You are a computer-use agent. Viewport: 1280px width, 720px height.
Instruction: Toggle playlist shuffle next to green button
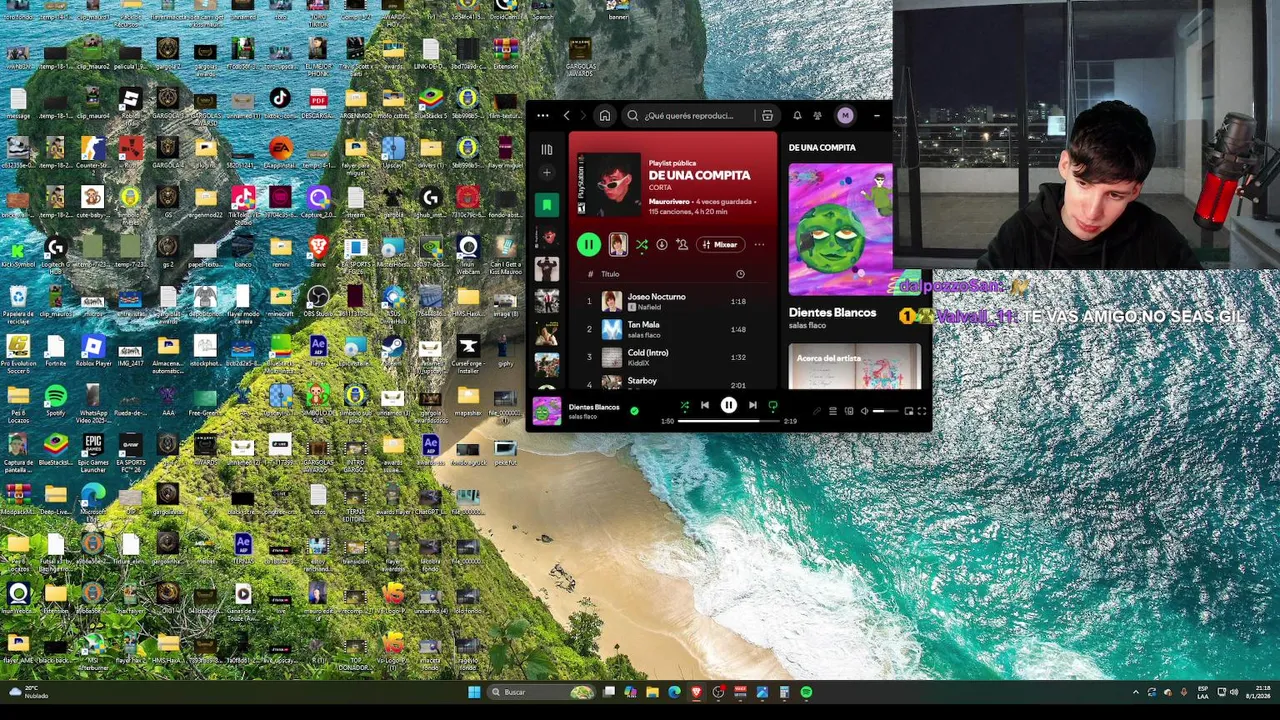[641, 244]
